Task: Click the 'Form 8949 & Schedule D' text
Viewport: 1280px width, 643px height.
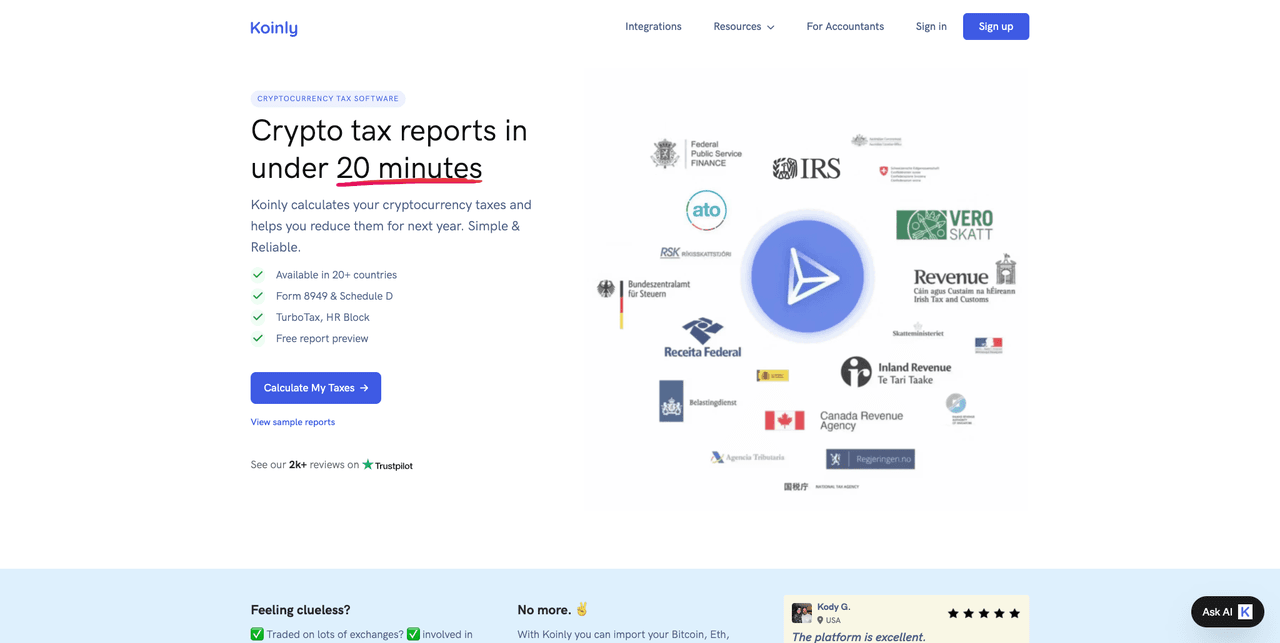Action: pyautogui.click(x=334, y=296)
